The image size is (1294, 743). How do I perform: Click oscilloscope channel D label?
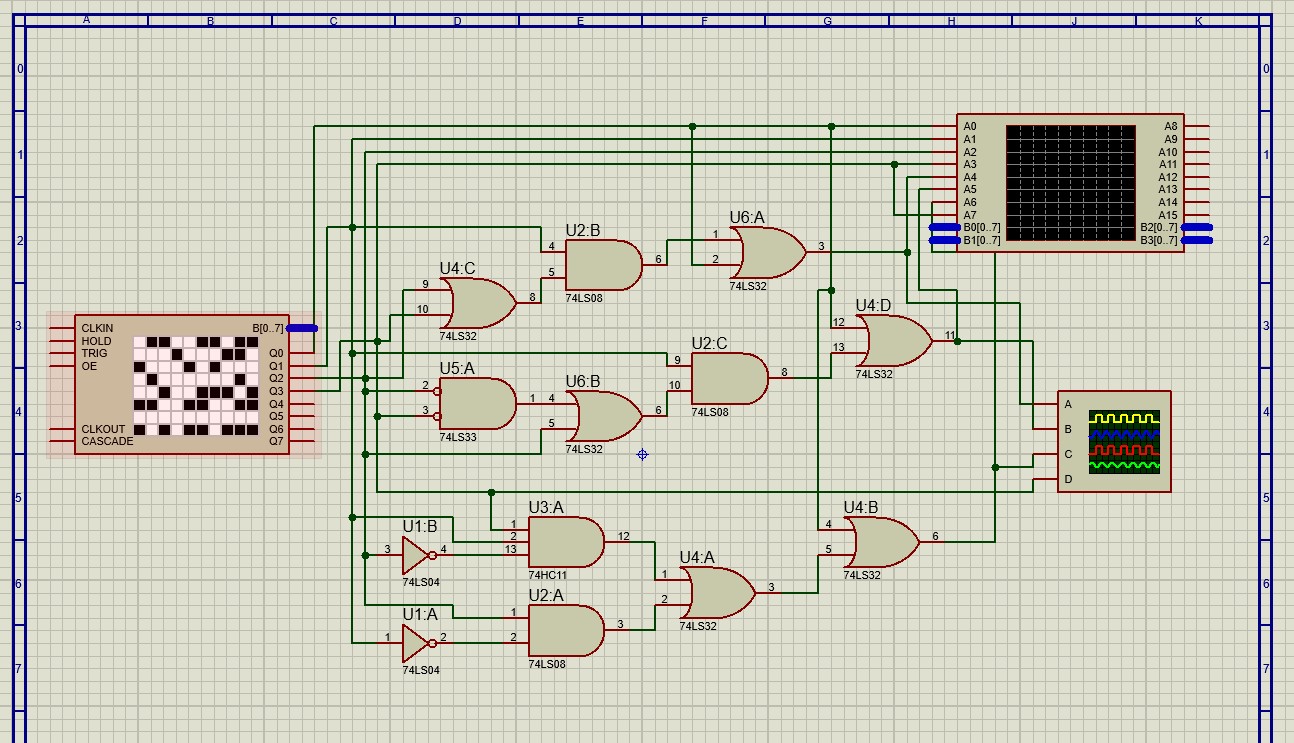point(1068,479)
